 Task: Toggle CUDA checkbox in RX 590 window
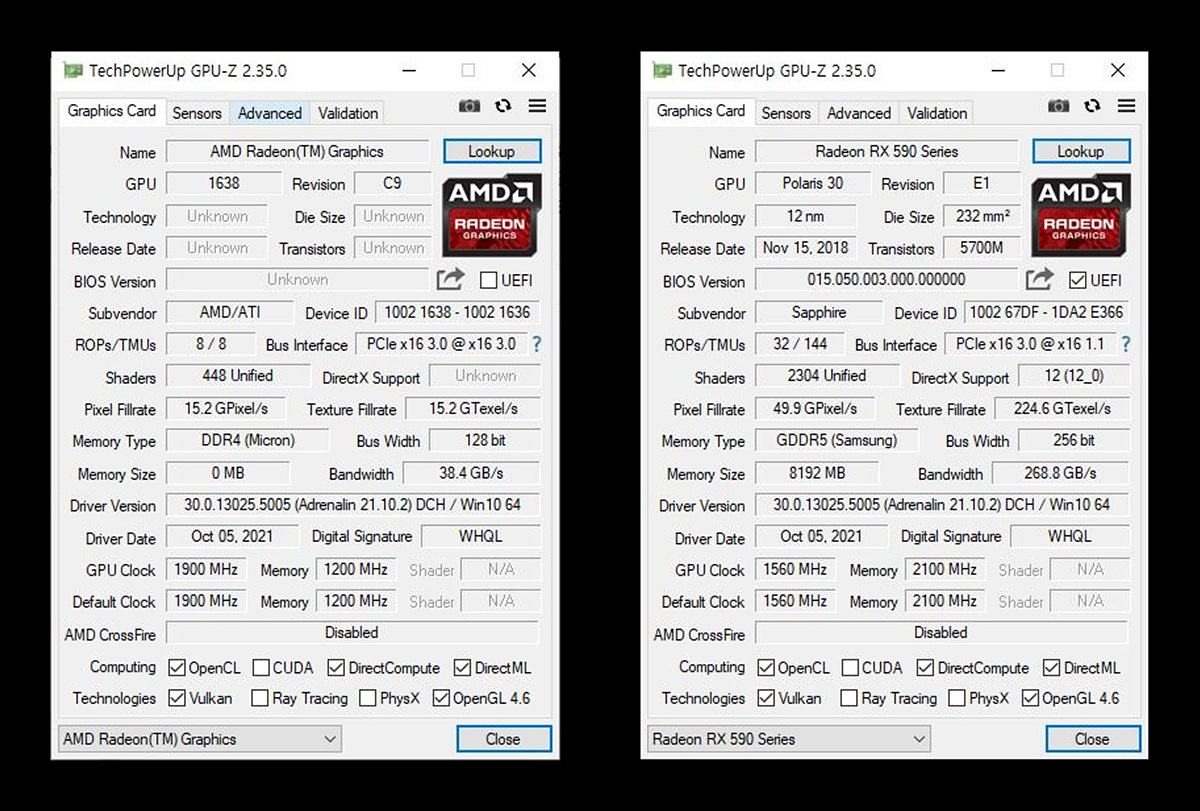(x=849, y=668)
